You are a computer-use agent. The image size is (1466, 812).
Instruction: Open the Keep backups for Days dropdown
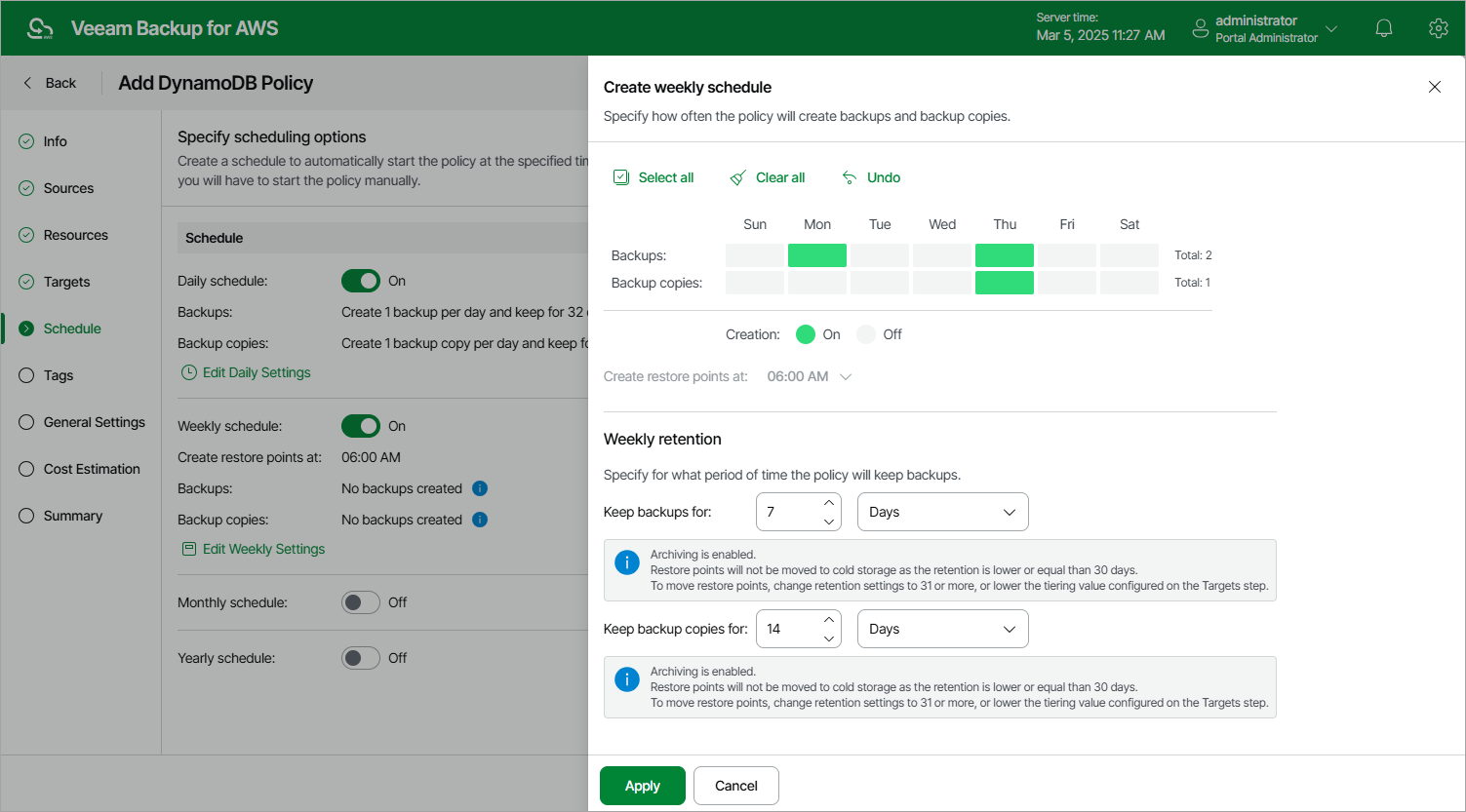coord(942,512)
